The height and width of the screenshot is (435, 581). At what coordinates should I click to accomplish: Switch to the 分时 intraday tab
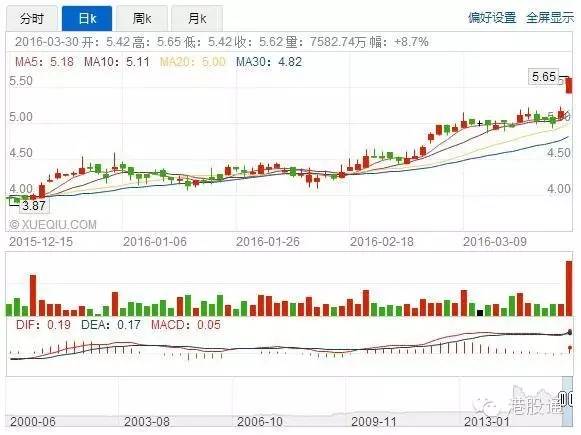pyautogui.click(x=31, y=19)
